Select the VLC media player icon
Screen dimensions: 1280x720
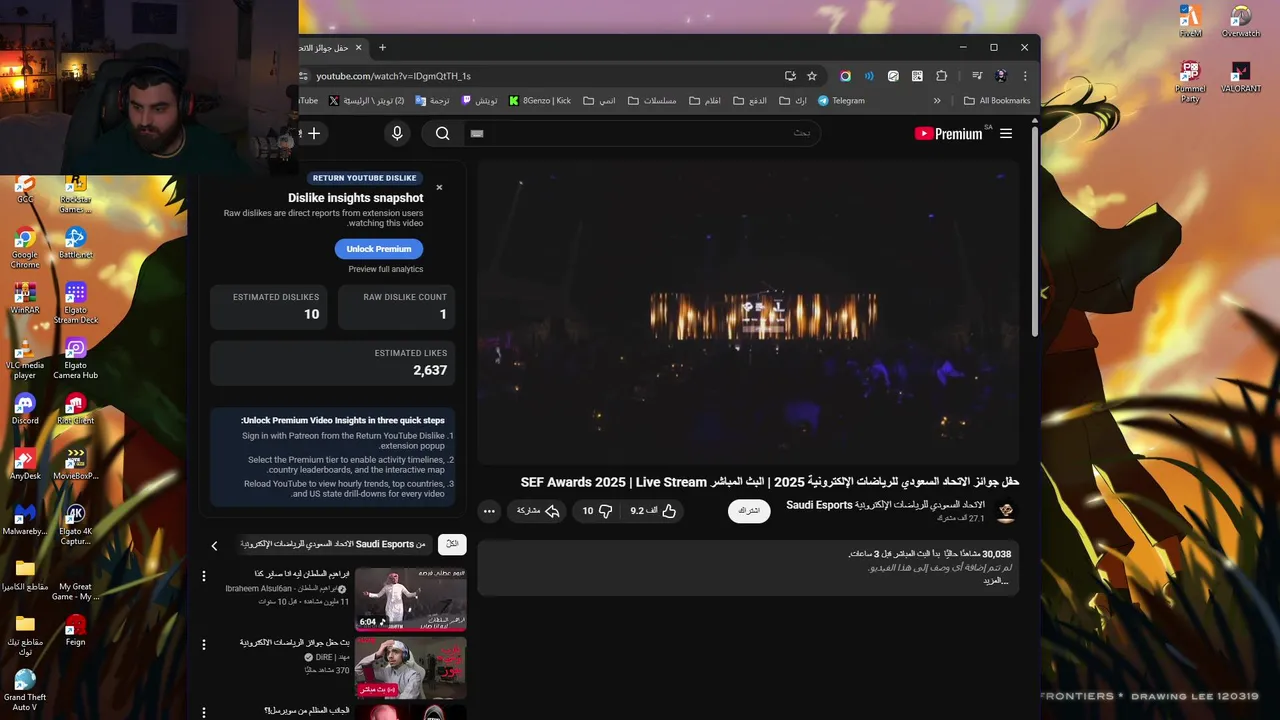25,358
